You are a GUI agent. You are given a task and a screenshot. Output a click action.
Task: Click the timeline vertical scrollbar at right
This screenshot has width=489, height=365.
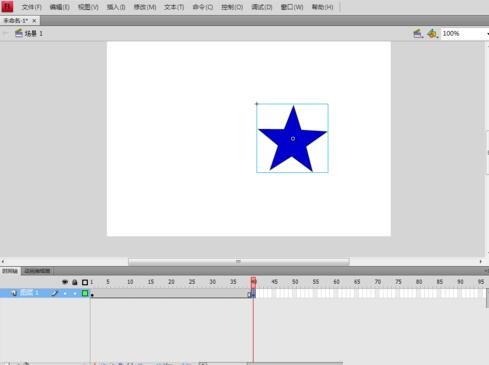(x=487, y=298)
